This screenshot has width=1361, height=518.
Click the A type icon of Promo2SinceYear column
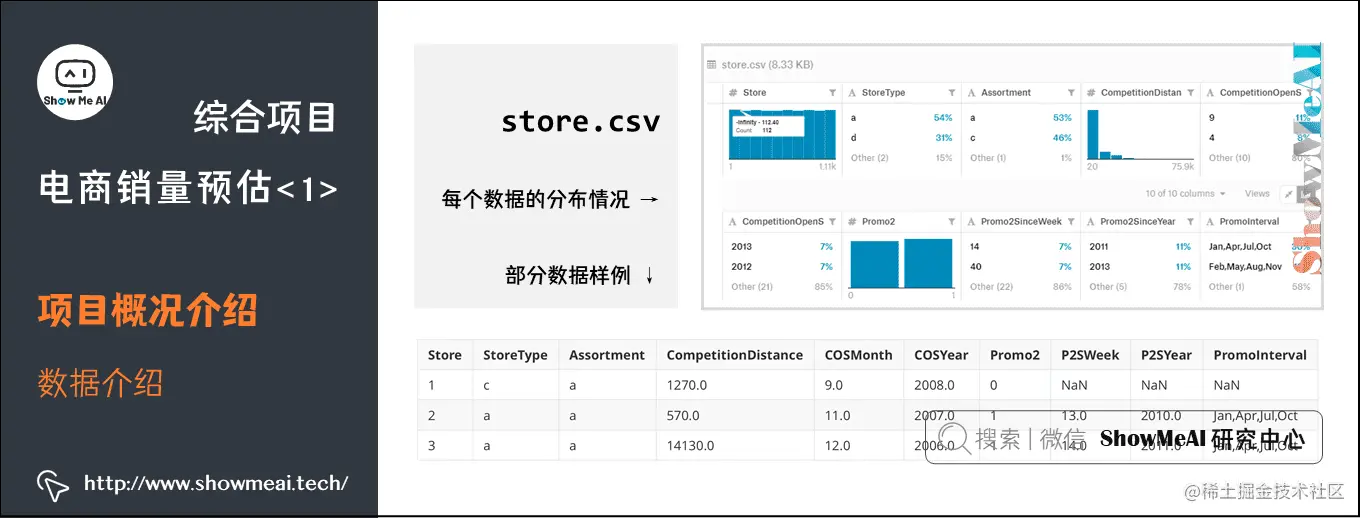1092,222
